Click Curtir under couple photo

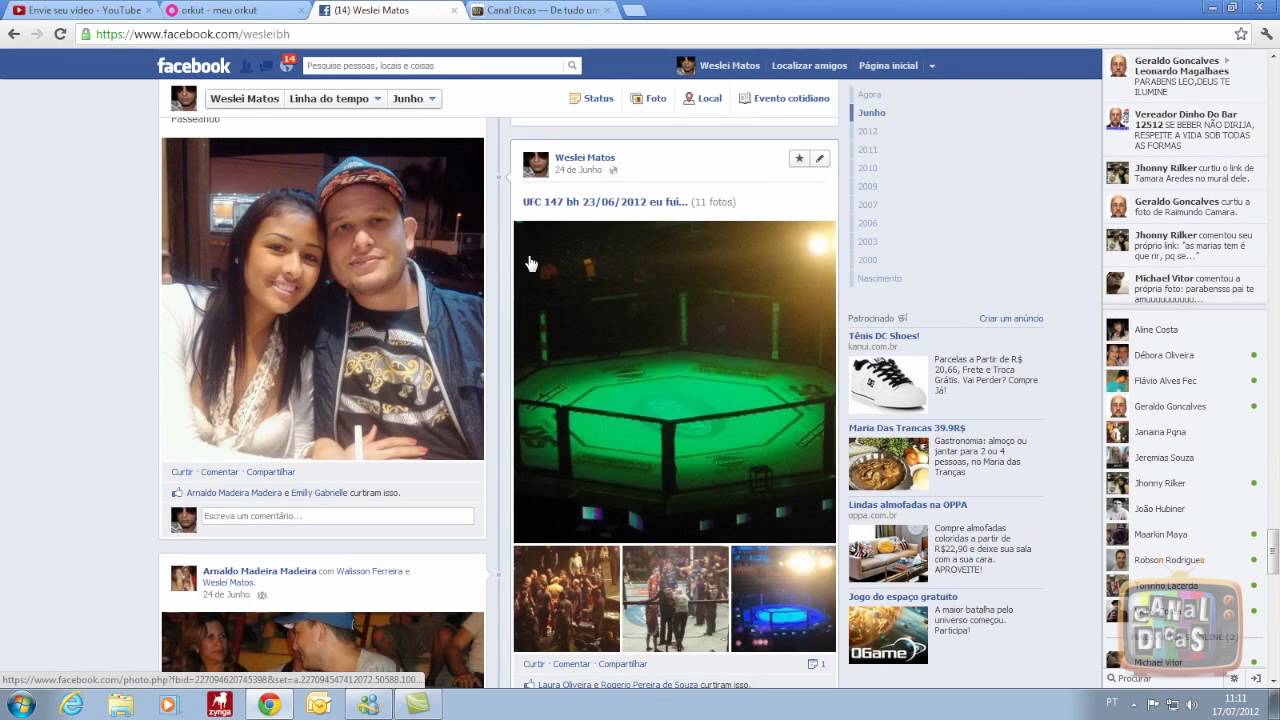point(182,472)
